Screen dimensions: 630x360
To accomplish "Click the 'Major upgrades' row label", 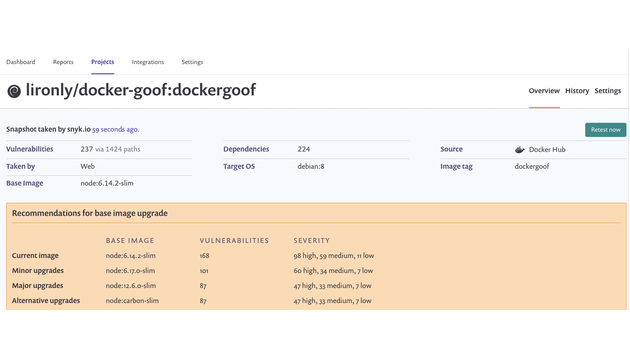I will tap(37, 286).
